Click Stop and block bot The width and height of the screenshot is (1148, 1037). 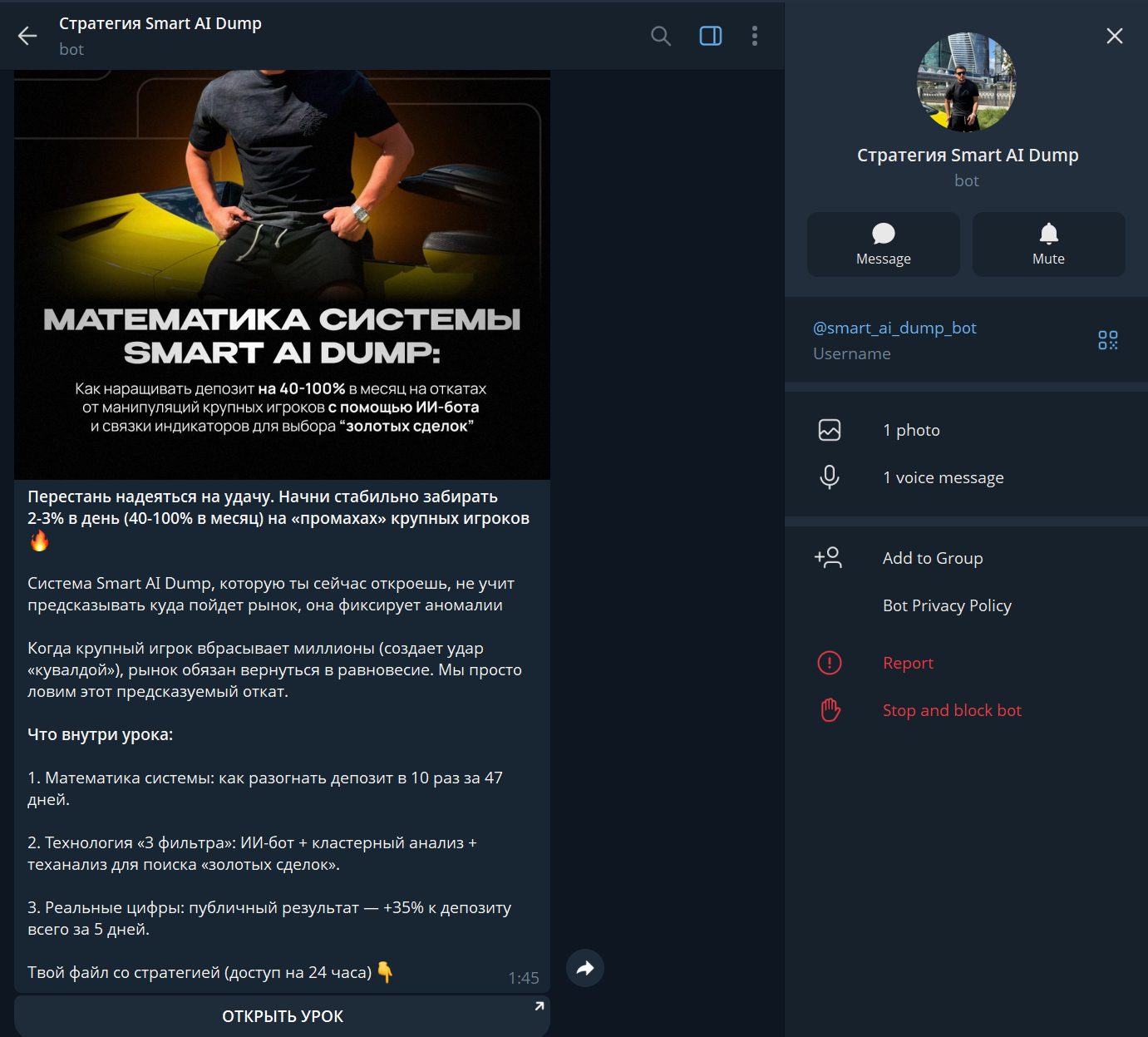click(952, 710)
